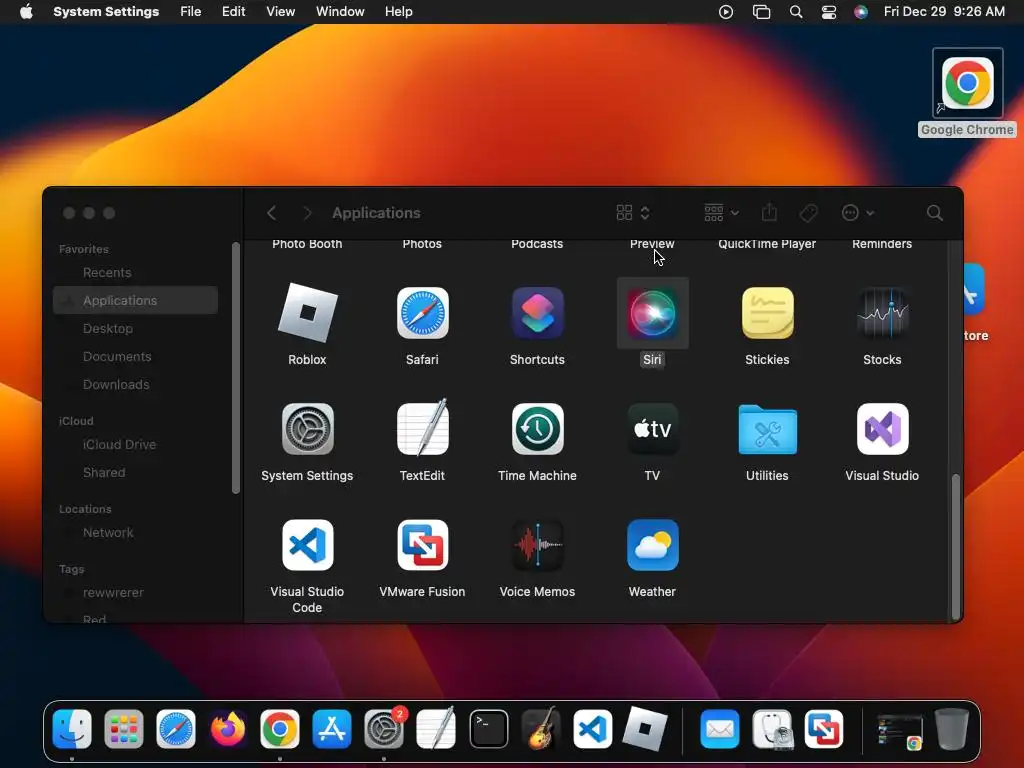Click the Share icon in Finder toolbar
Image resolution: width=1024 pixels, height=768 pixels.
(769, 212)
